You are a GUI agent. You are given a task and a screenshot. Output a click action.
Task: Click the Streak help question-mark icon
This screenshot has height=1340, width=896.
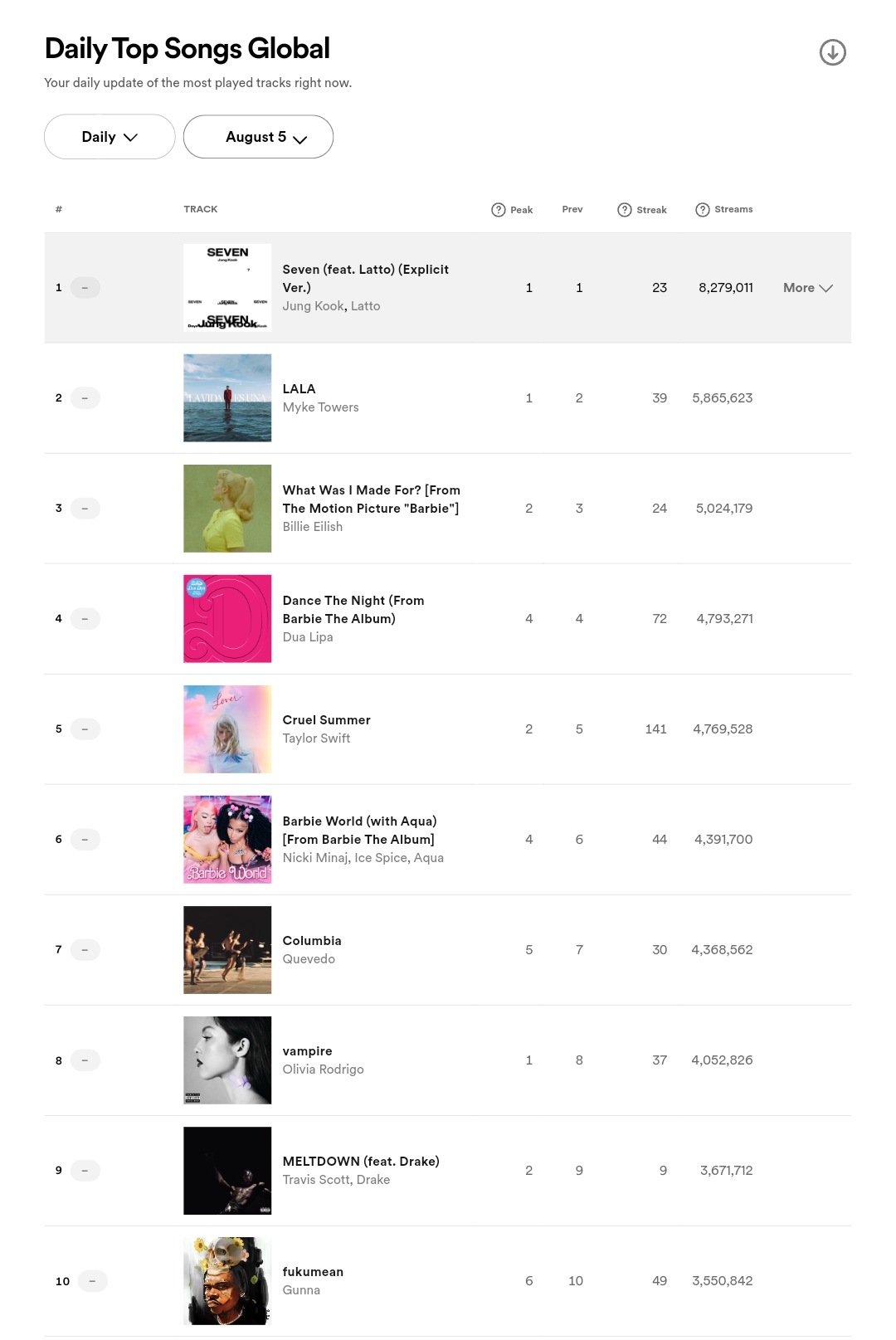[625, 210]
